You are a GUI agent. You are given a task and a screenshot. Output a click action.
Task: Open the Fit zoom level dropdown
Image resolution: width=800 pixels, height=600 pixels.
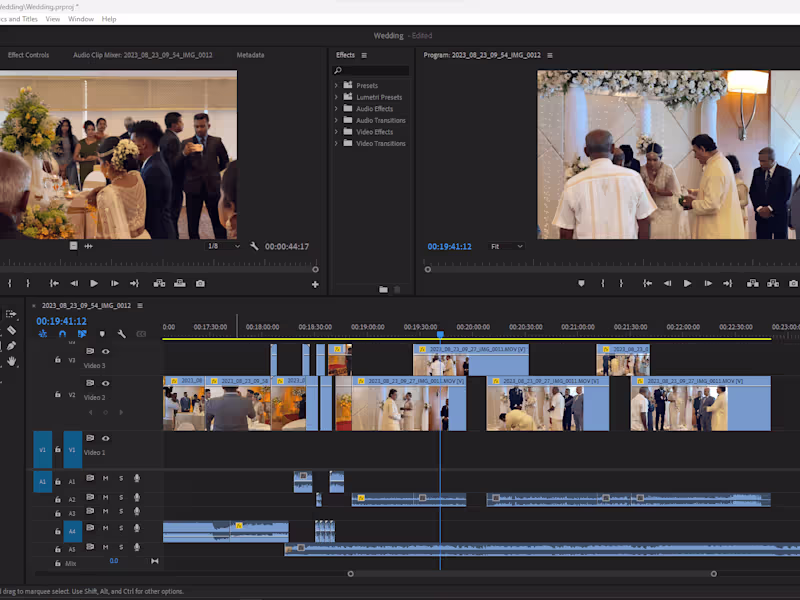(506, 246)
